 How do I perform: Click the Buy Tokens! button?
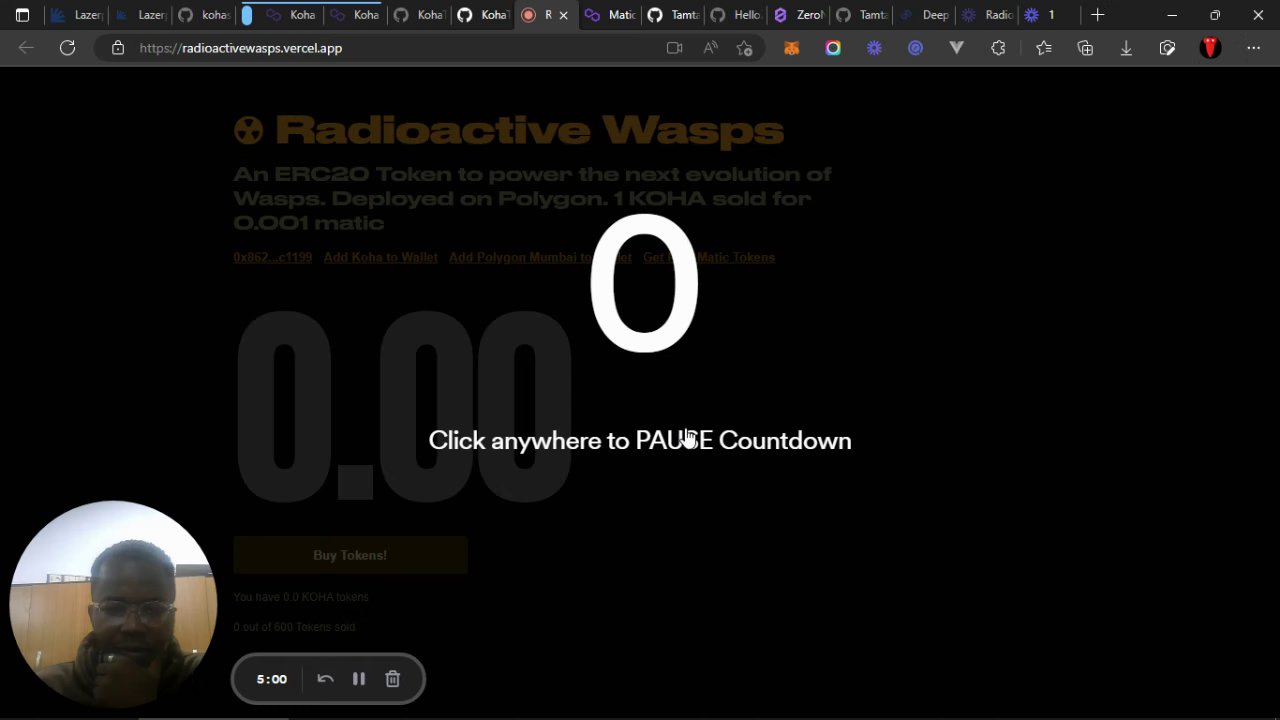pos(350,555)
